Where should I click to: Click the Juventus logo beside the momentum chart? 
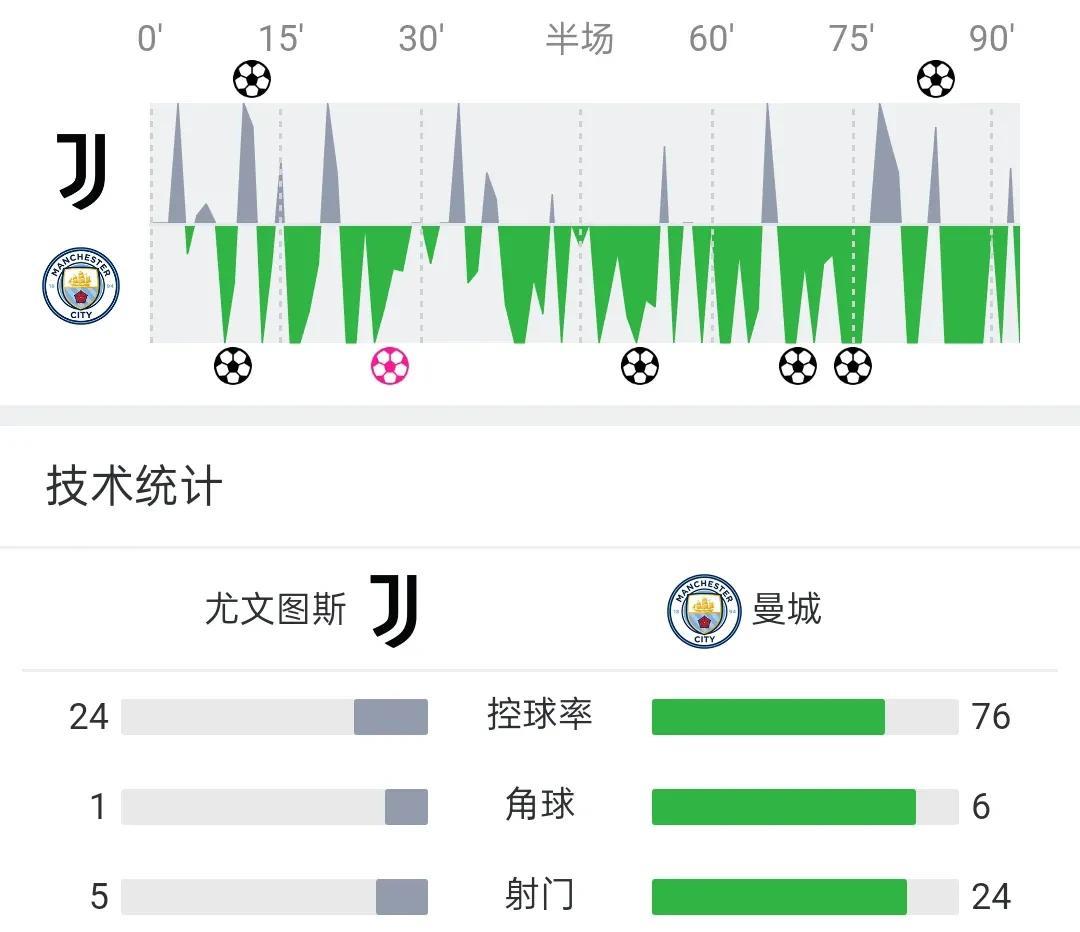(x=81, y=172)
